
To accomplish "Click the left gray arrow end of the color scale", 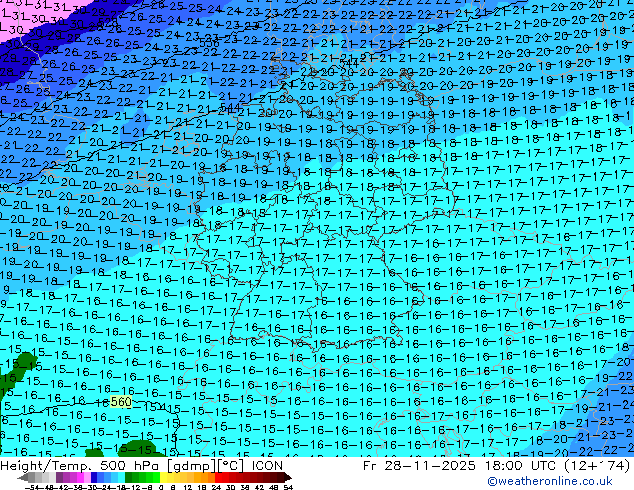I will click(22, 477).
